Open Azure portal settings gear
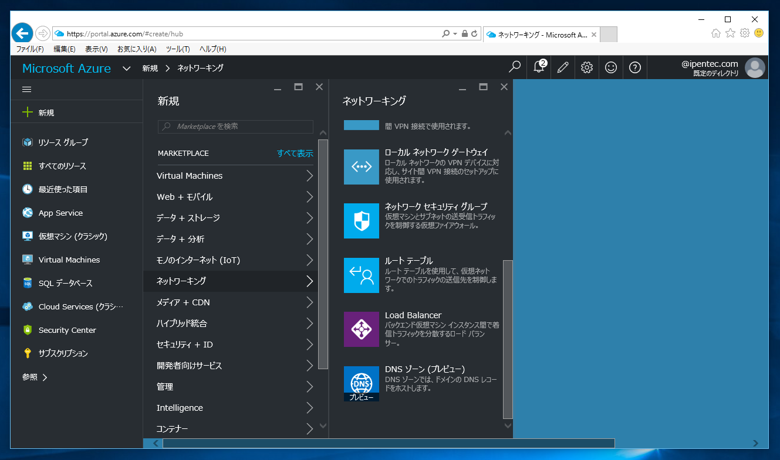 [x=586, y=67]
